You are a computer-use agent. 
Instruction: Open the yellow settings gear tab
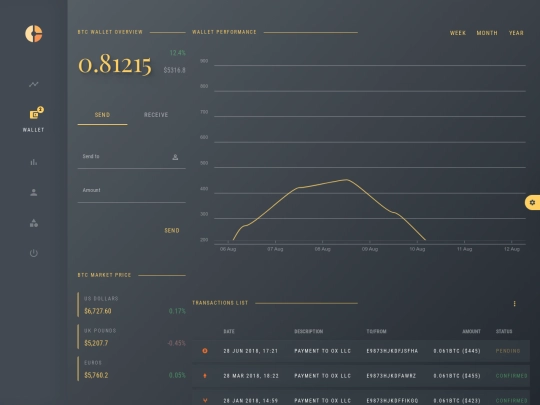click(532, 202)
